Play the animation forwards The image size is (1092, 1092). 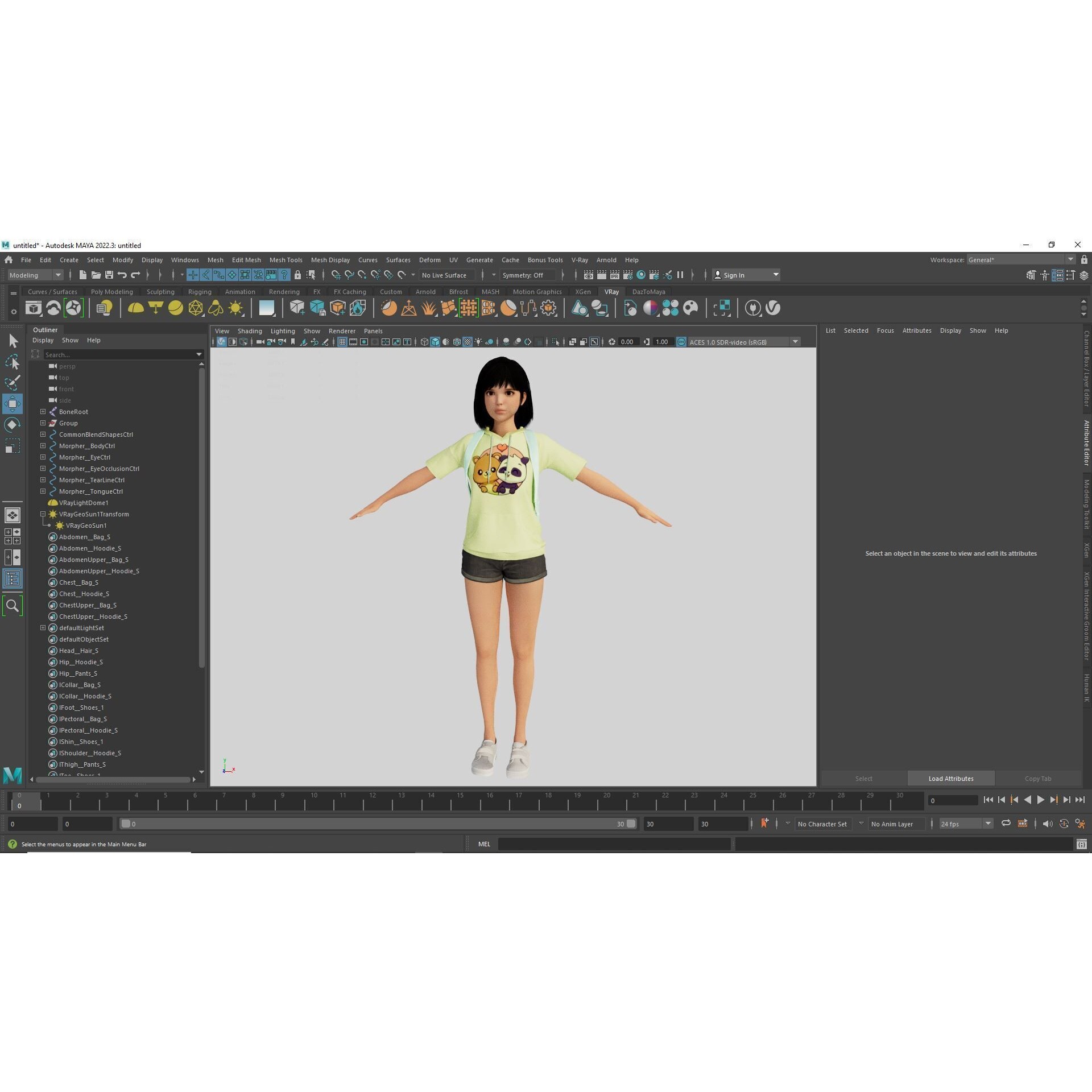(x=1040, y=800)
